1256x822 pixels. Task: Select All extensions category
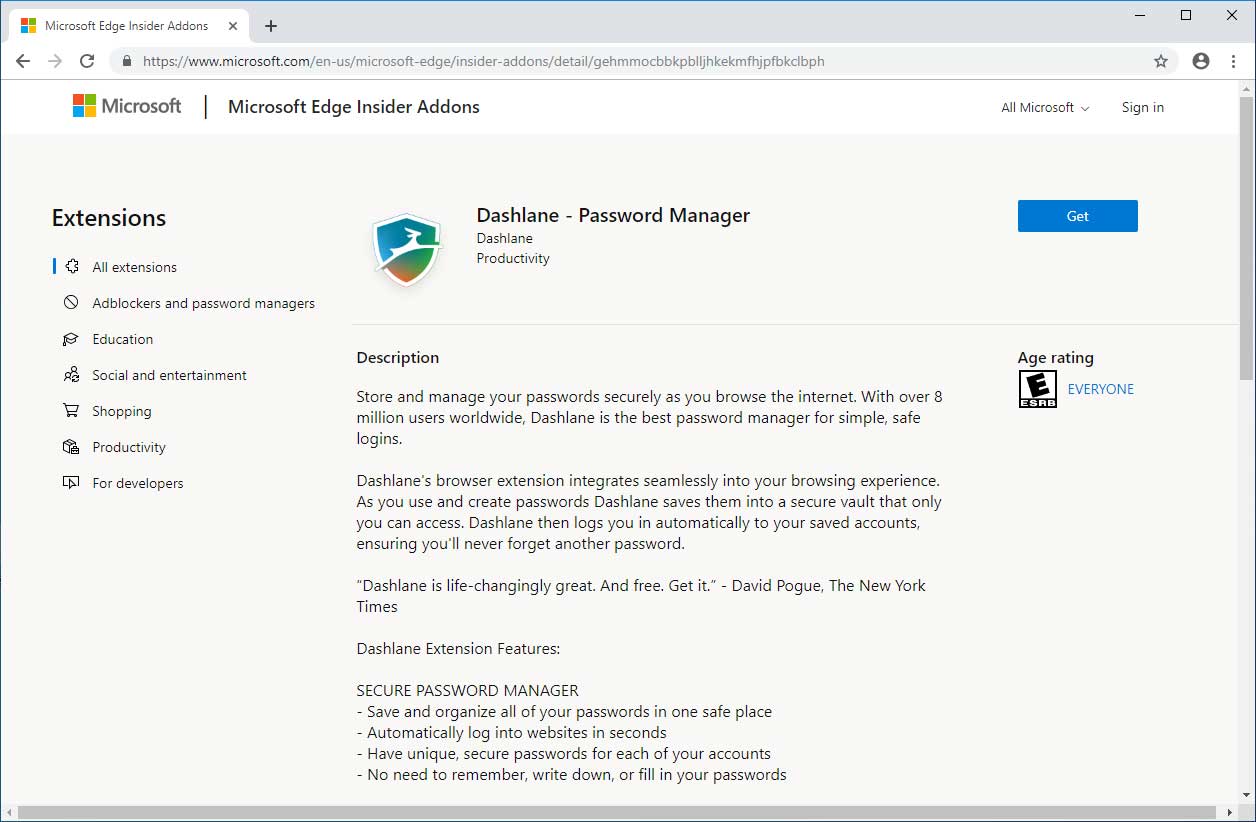tap(134, 267)
